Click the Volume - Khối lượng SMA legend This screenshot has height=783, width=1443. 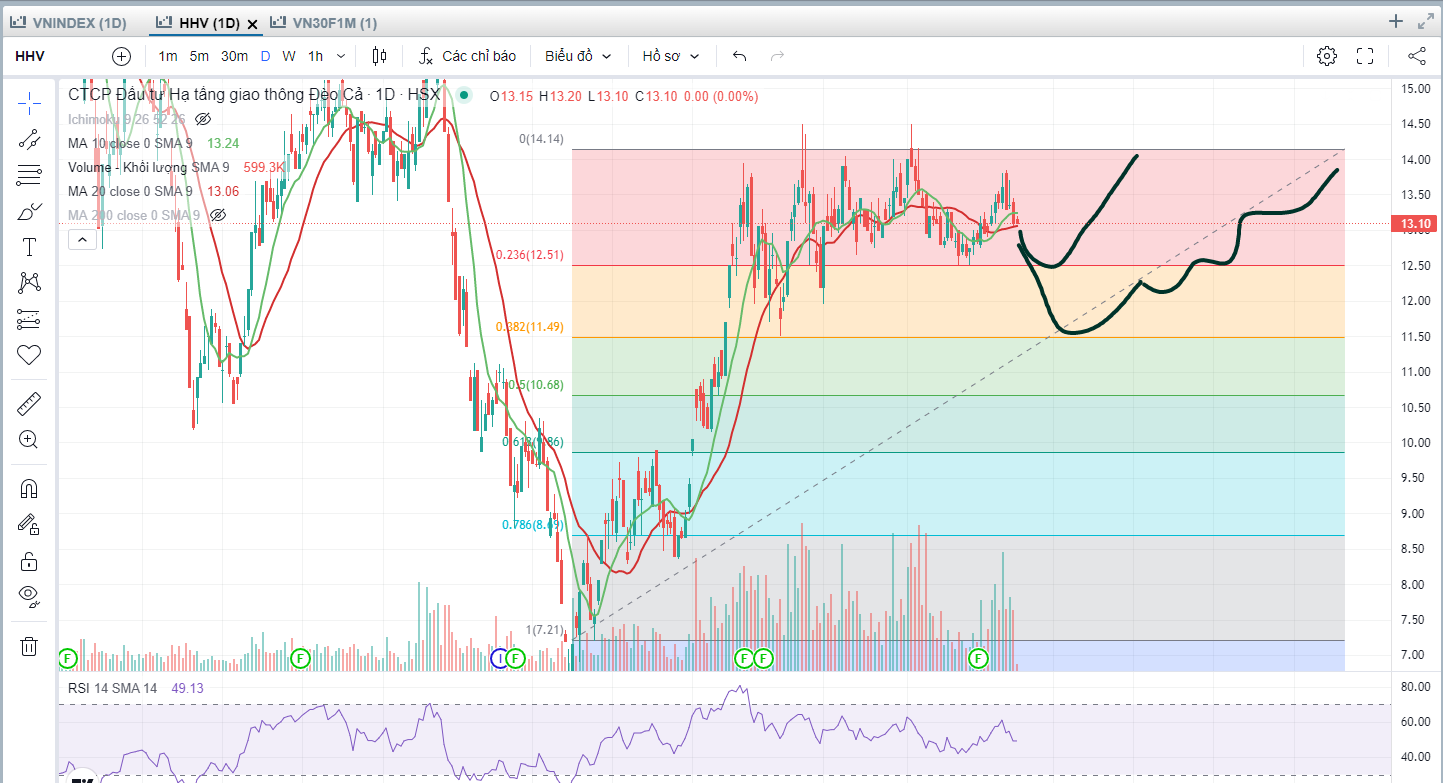coord(148,167)
